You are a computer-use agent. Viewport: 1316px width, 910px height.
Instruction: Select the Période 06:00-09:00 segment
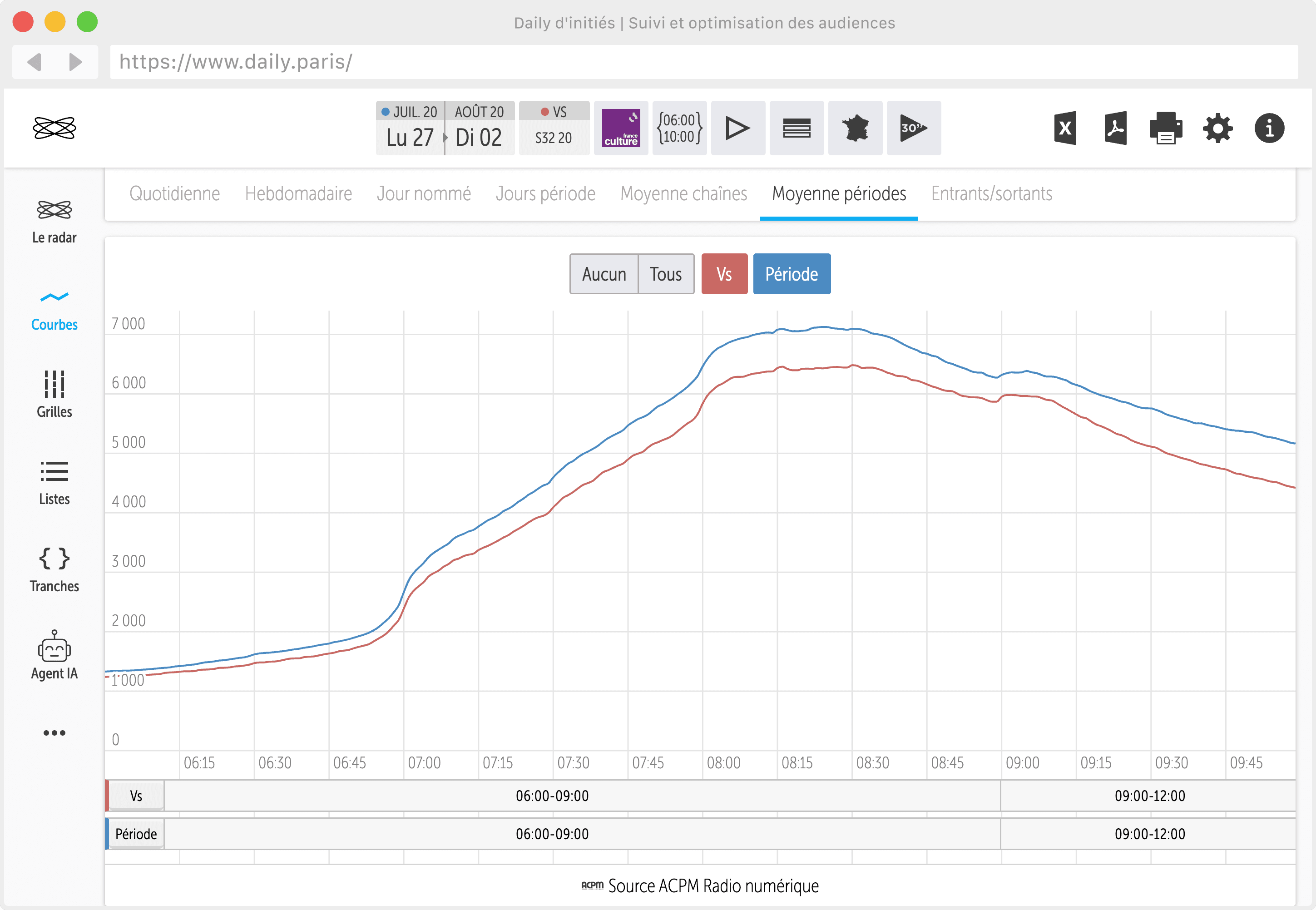click(x=582, y=834)
